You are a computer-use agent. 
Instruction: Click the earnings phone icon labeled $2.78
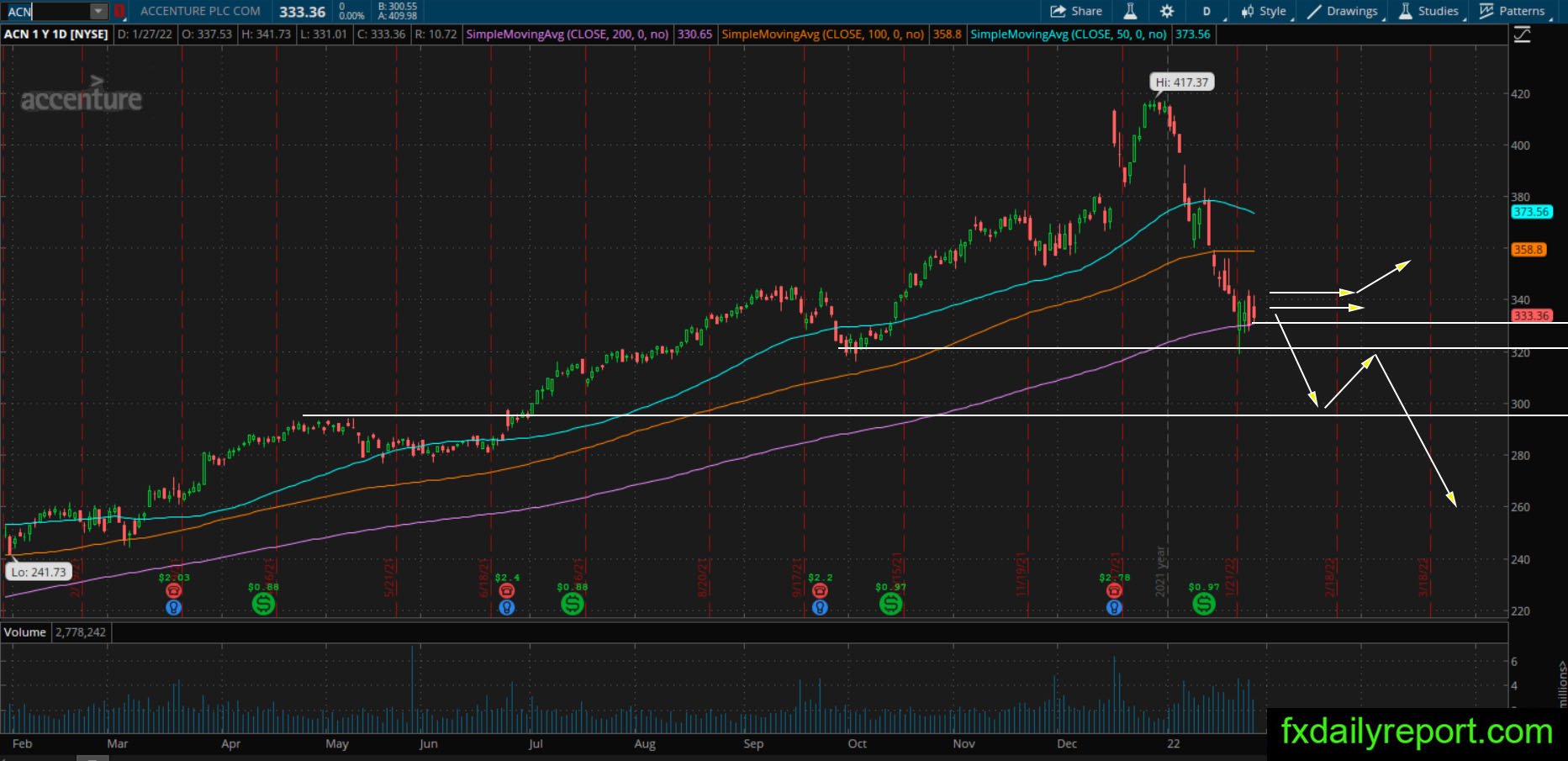(x=1114, y=591)
